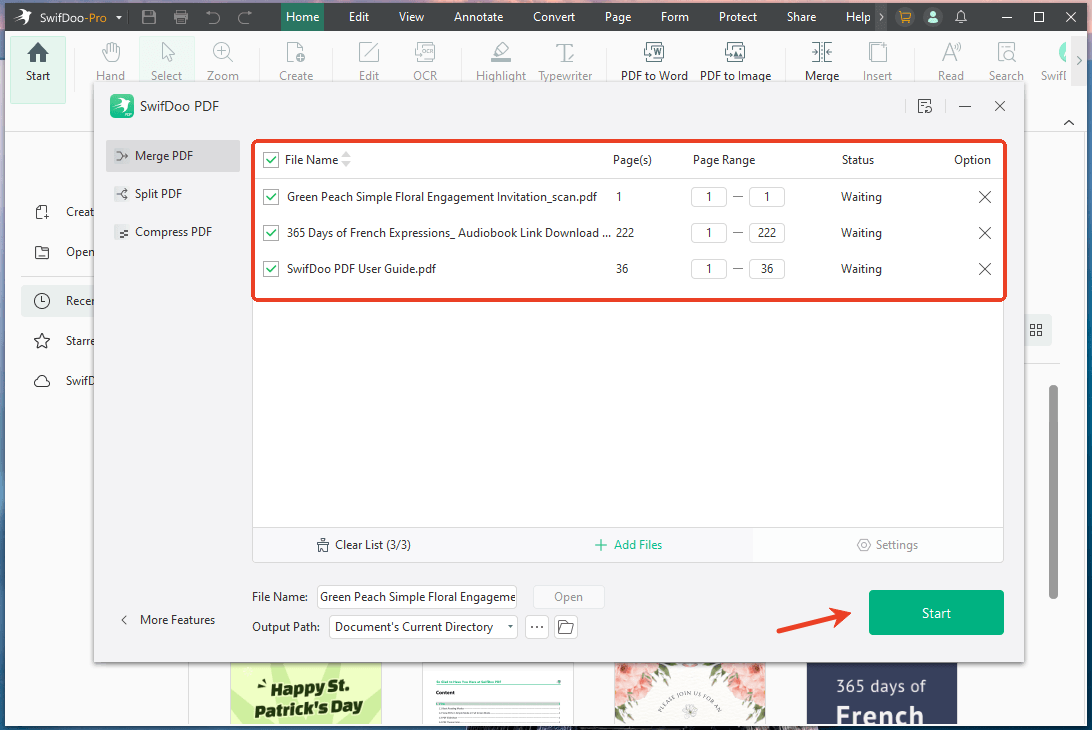The height and width of the screenshot is (730, 1092).
Task: Open Output Path dropdown
Action: pos(423,627)
